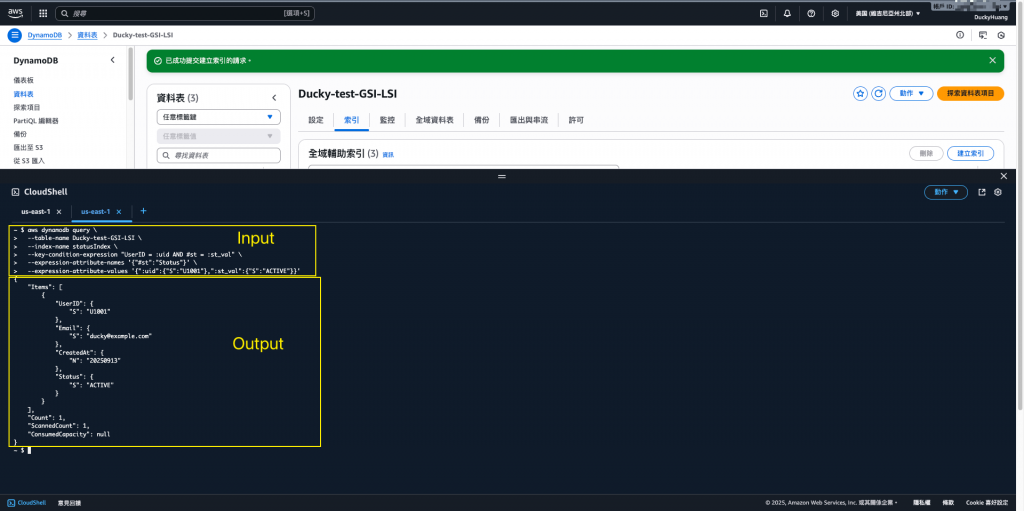Open 匯出至 S3 in the side navigation
The image size is (1024, 511).
pos(28,148)
